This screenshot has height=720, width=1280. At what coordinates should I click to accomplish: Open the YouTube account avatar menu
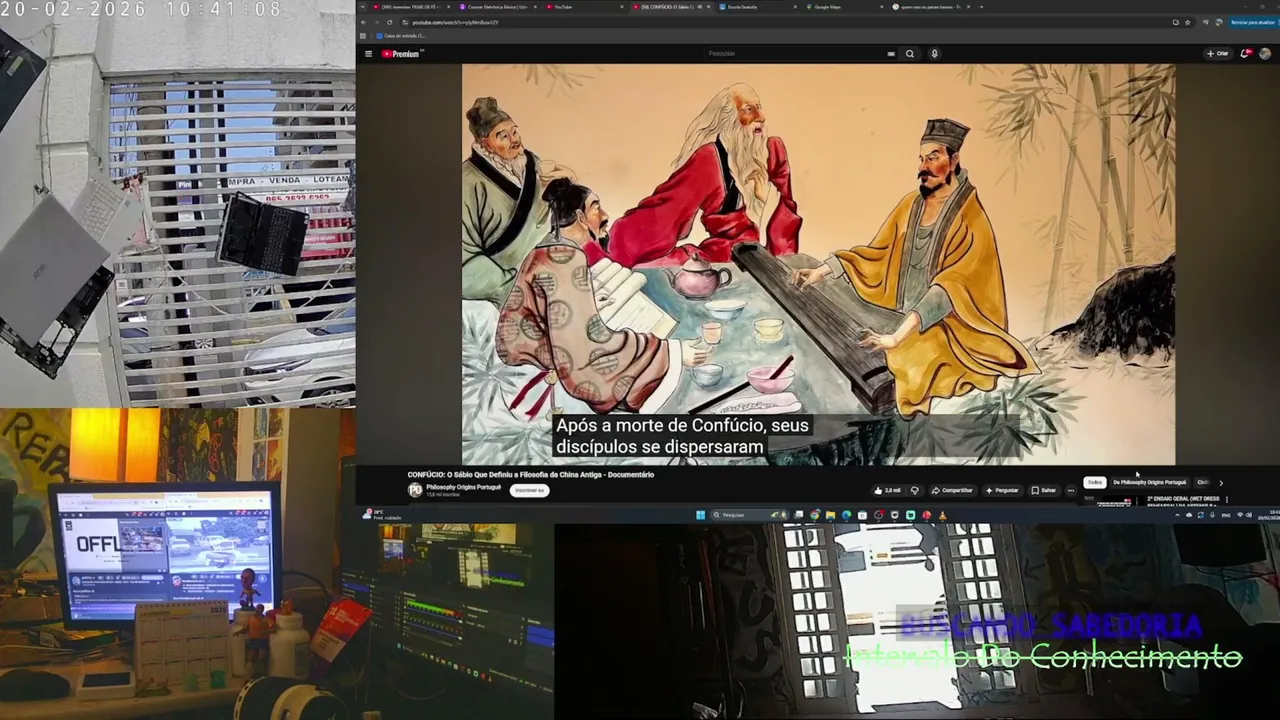(x=1265, y=54)
